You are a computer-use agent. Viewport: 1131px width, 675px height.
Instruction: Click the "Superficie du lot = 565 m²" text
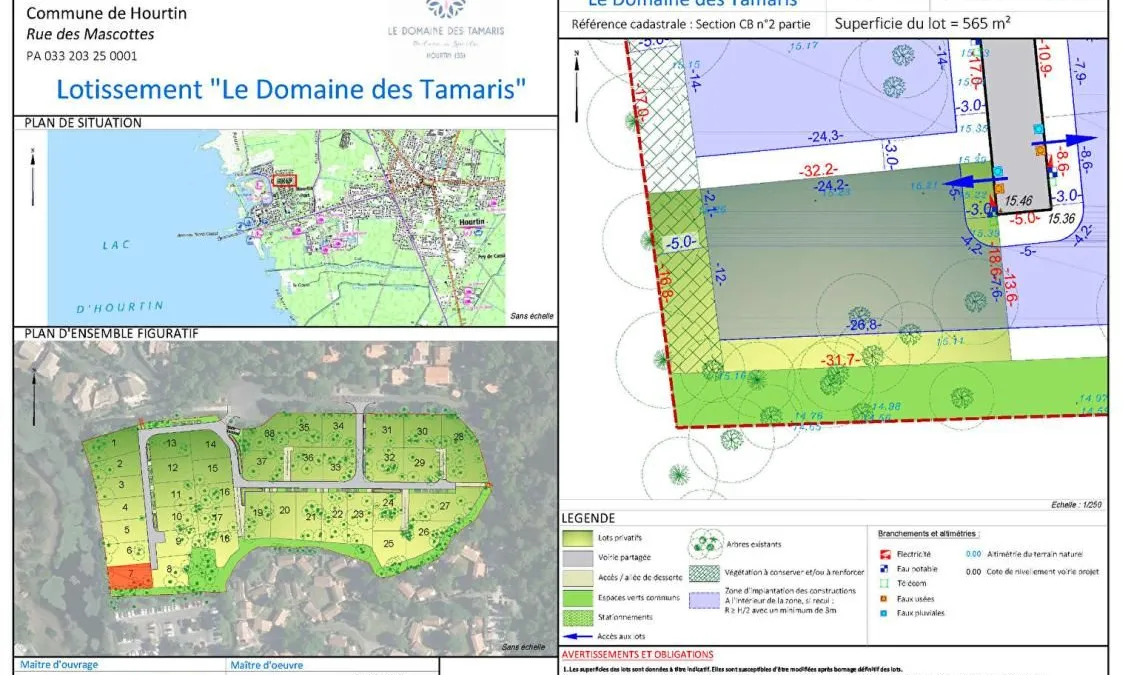pyautogui.click(x=923, y=23)
